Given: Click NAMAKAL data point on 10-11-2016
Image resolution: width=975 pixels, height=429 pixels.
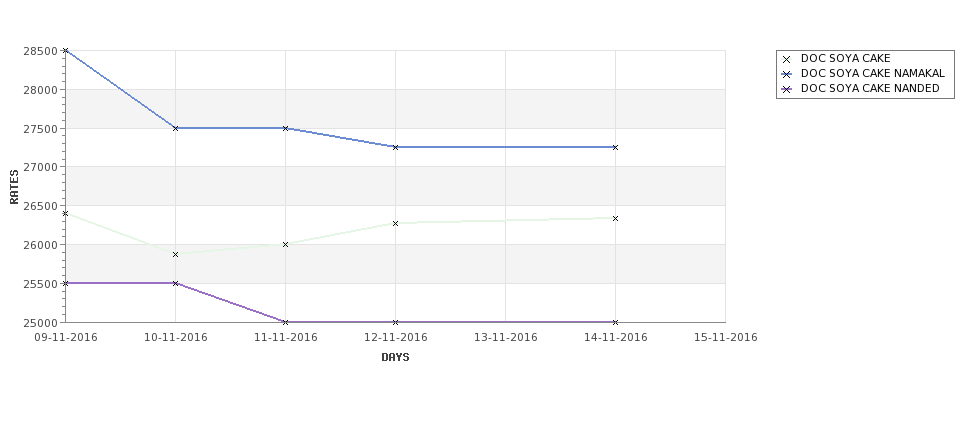Looking at the screenshot, I should tap(175, 129).
